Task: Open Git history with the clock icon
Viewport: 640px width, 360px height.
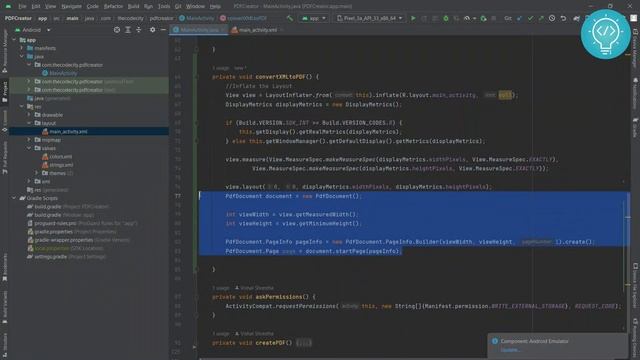Action: click(x=552, y=18)
